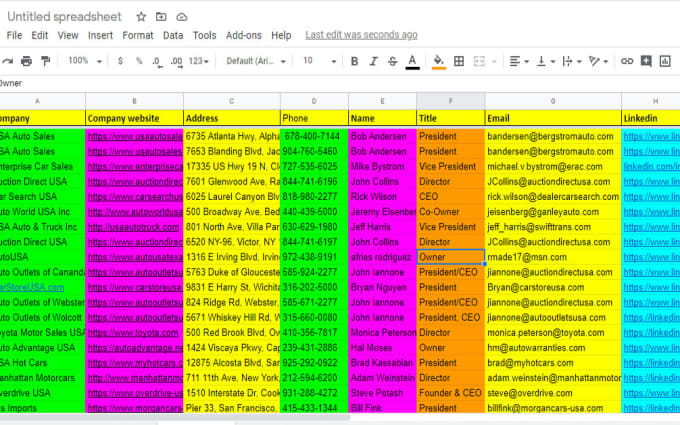
Task: Open 'Last edit was seconds ago' history link
Action: pyautogui.click(x=361, y=35)
